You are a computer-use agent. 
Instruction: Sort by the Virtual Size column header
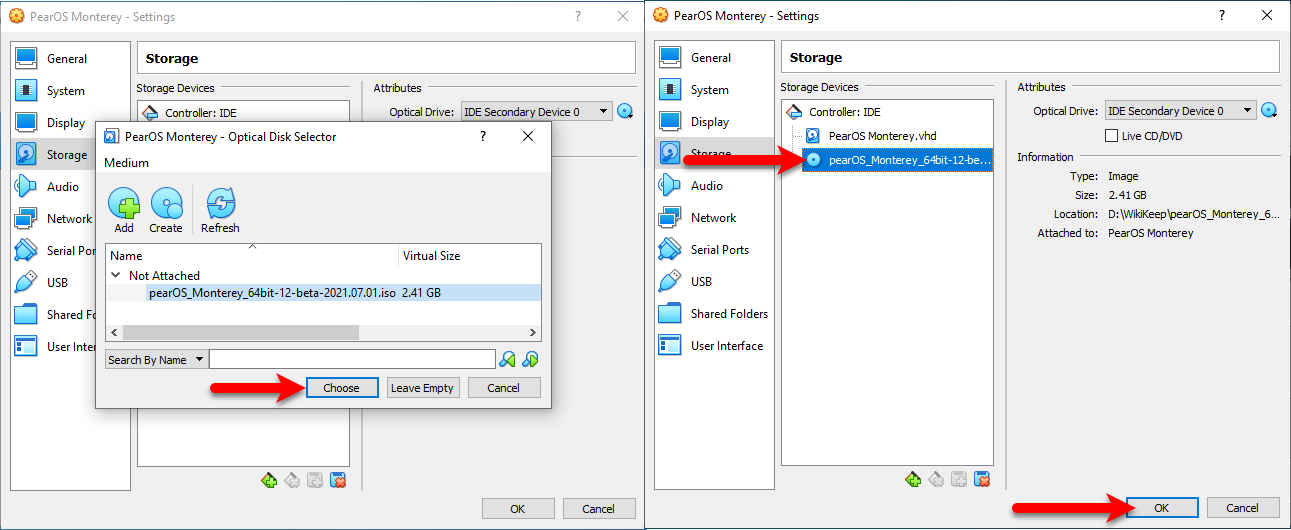[x=470, y=256]
